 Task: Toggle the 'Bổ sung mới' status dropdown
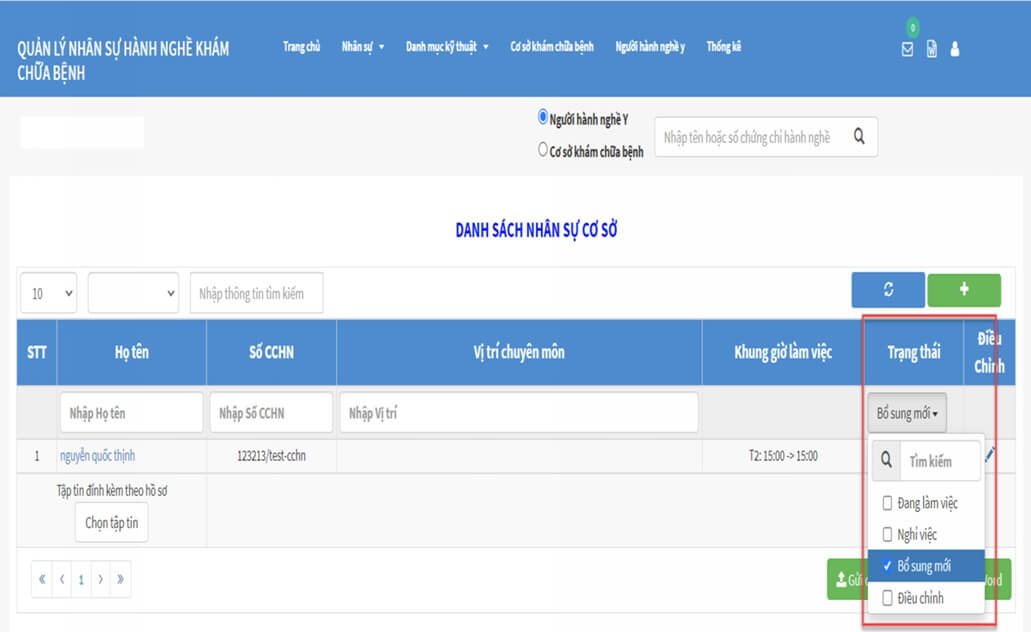click(x=907, y=413)
